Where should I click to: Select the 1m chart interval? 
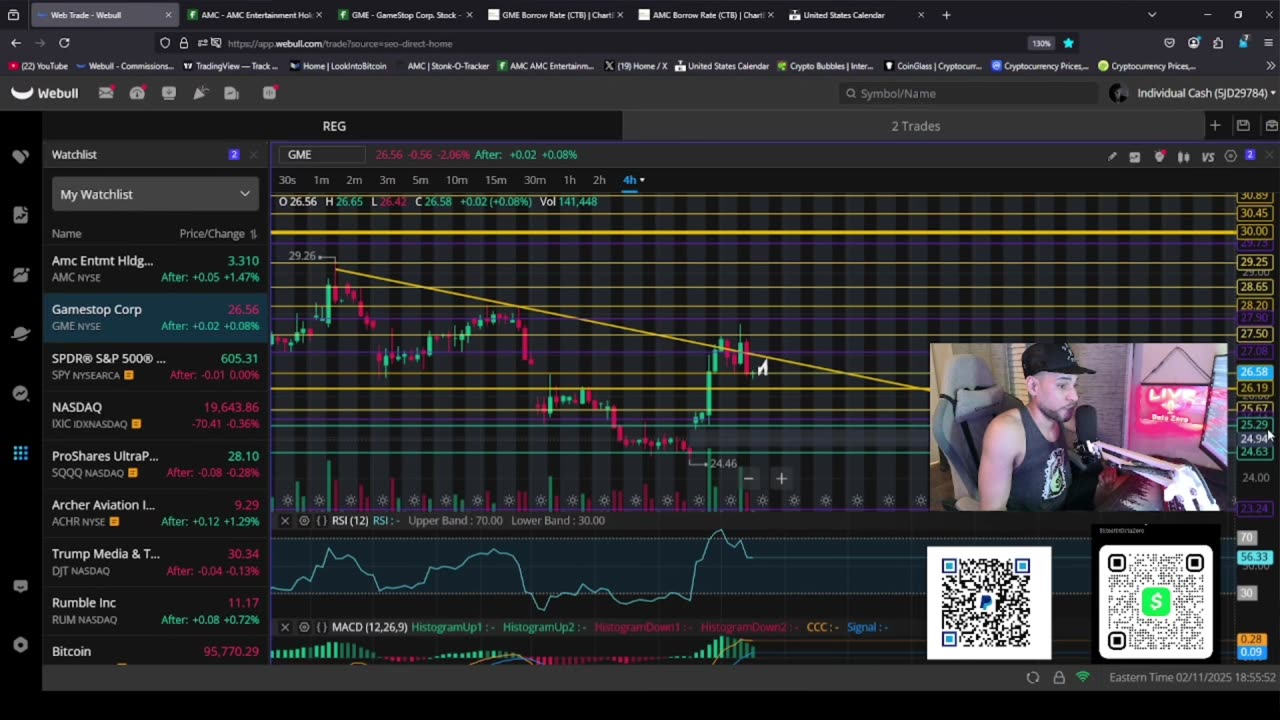(321, 180)
